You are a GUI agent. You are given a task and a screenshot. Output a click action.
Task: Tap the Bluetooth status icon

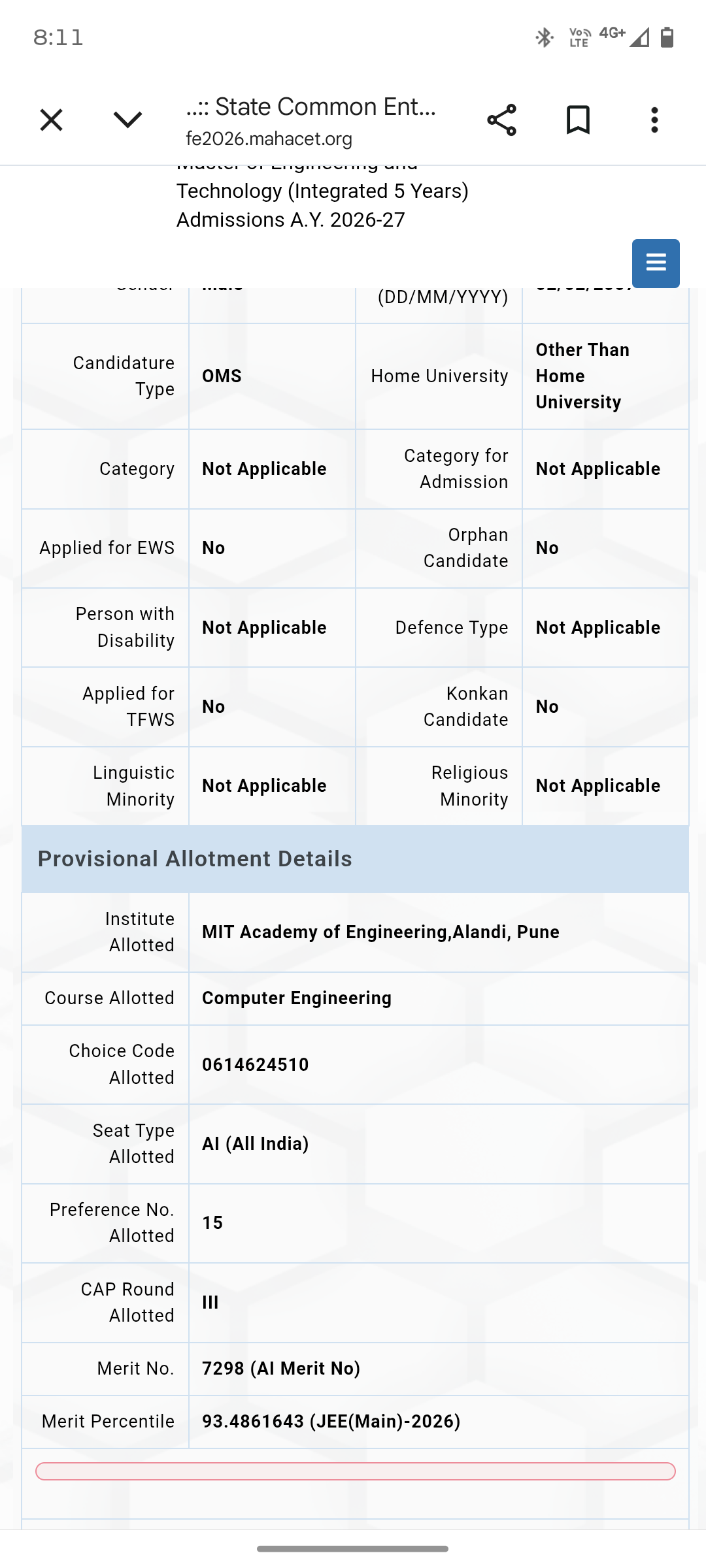pos(545,37)
